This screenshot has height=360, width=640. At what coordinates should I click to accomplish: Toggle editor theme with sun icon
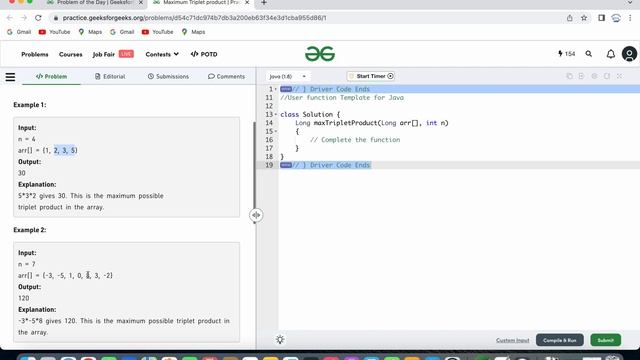(280, 340)
